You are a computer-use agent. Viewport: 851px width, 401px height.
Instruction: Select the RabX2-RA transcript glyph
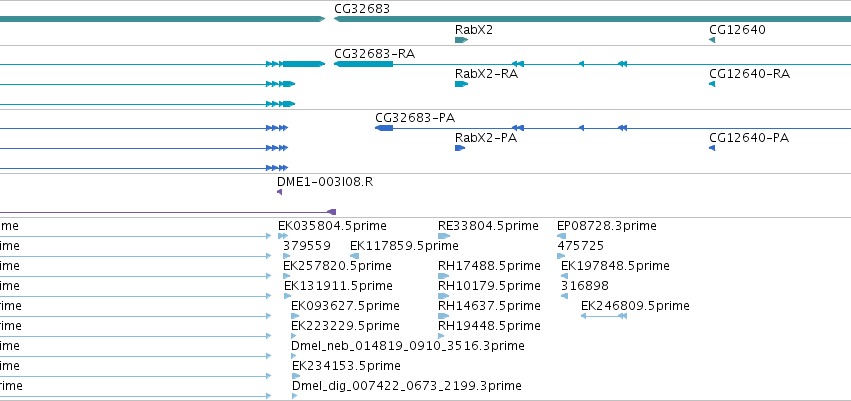coord(461,84)
